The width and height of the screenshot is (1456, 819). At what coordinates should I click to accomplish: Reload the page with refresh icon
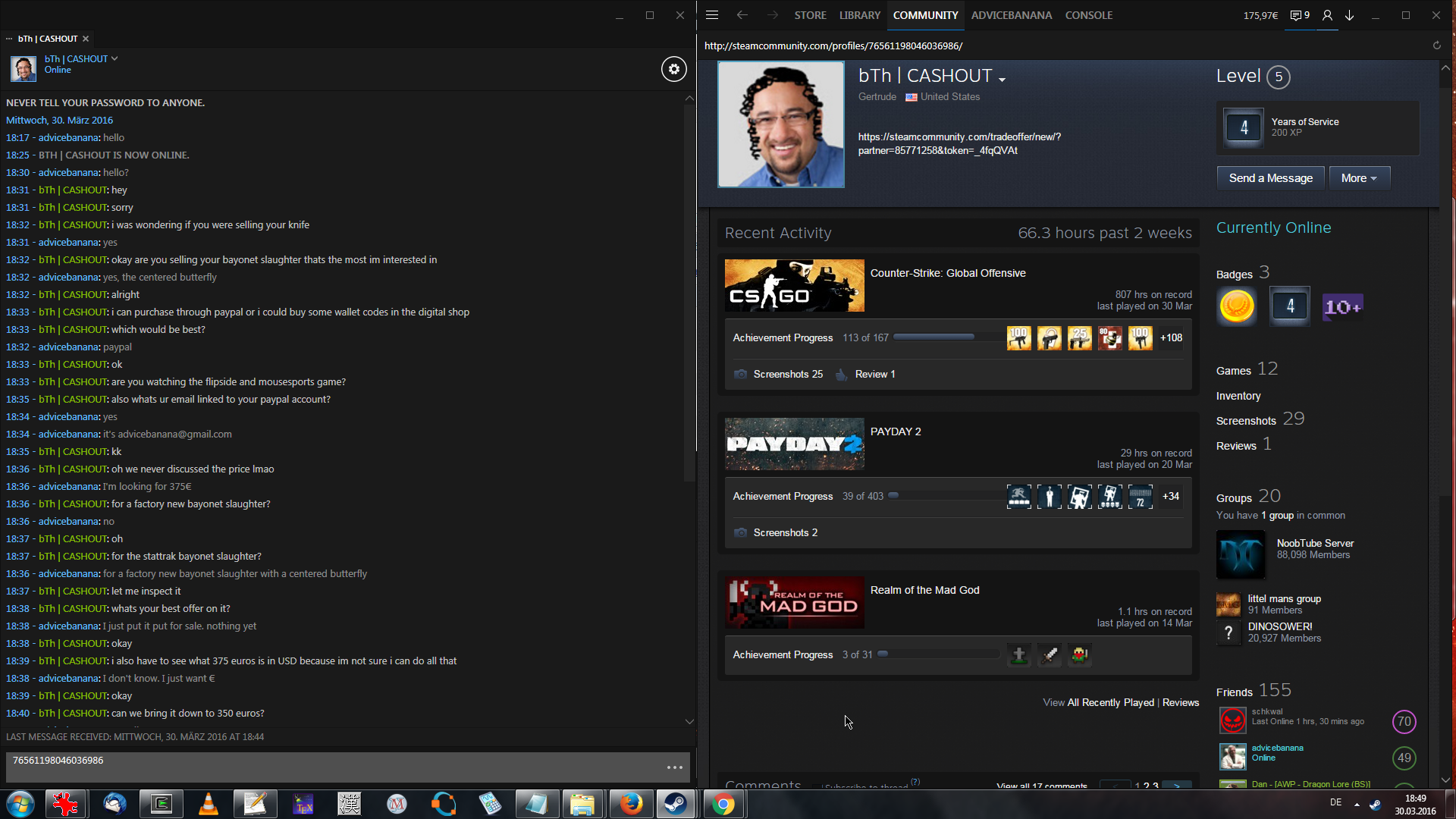pos(1436,45)
